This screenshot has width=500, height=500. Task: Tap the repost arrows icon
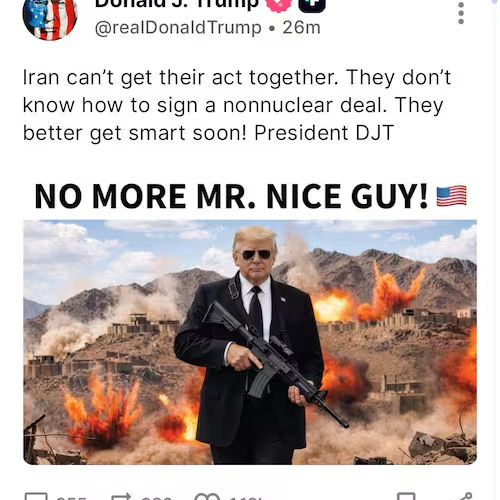122,497
